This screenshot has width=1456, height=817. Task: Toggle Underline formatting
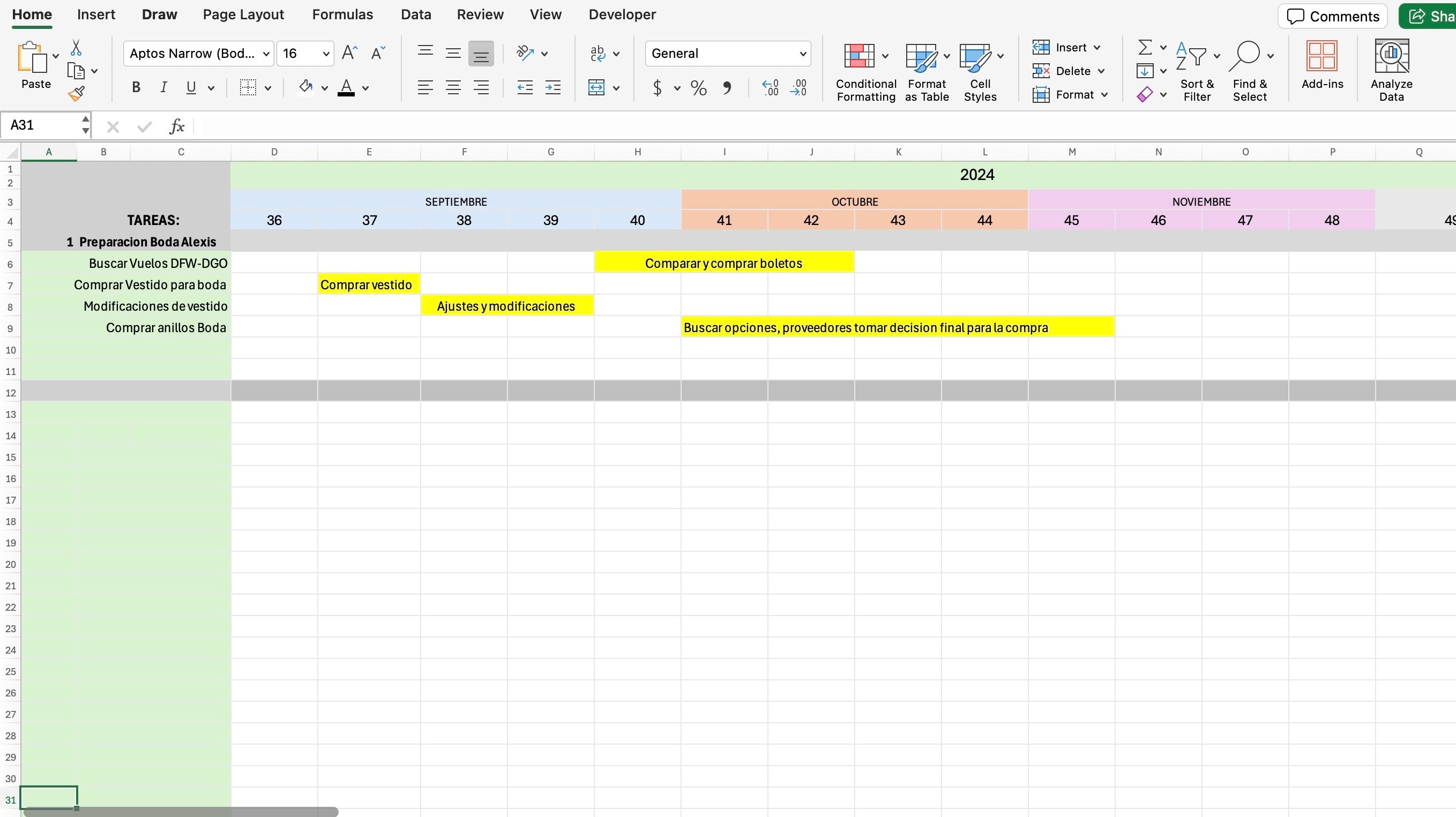point(191,87)
